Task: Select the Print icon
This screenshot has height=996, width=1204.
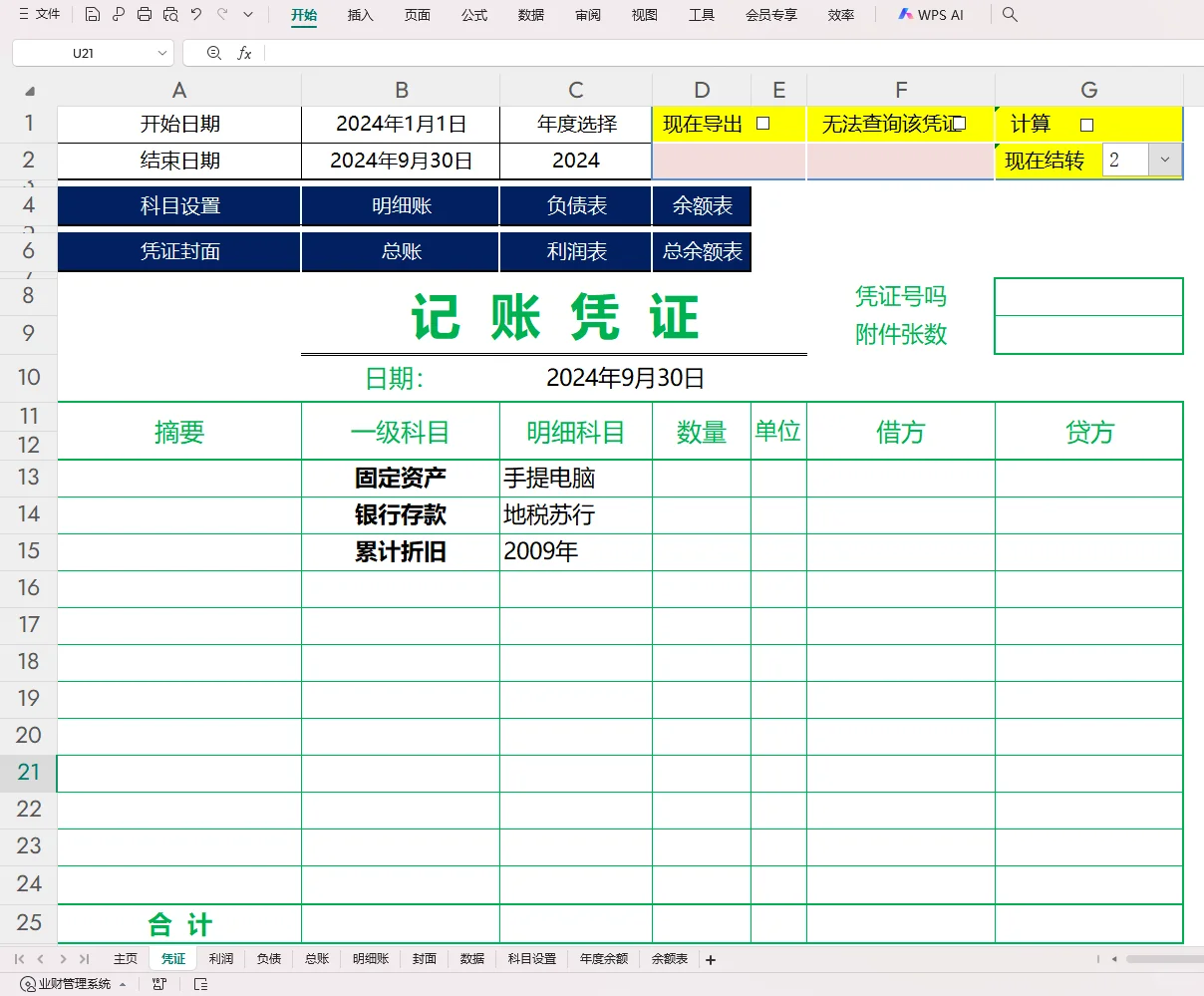Action: point(143,15)
